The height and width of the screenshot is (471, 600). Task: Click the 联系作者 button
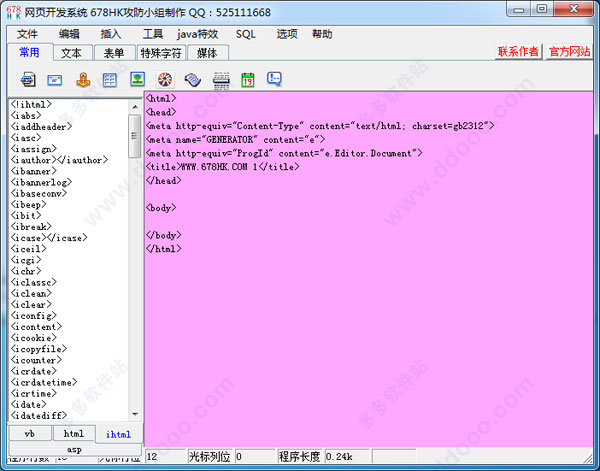pyautogui.click(x=518, y=51)
